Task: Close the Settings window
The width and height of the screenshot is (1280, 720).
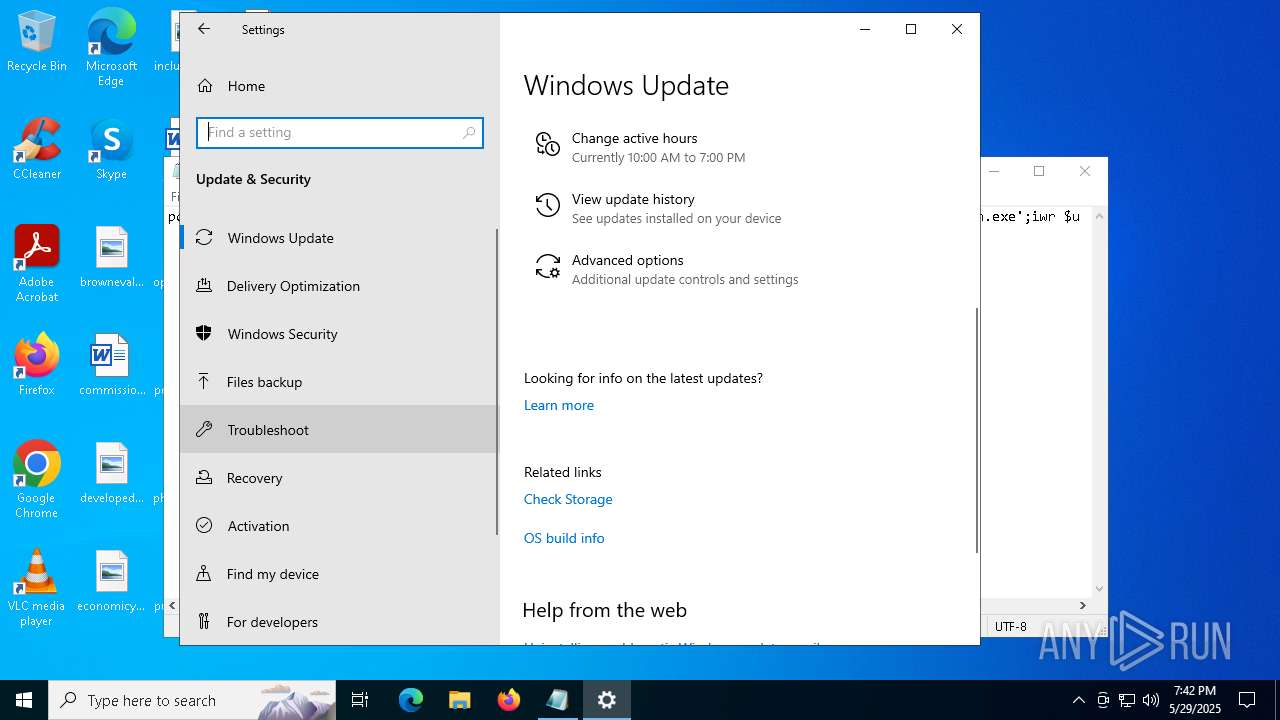Action: pyautogui.click(x=957, y=29)
